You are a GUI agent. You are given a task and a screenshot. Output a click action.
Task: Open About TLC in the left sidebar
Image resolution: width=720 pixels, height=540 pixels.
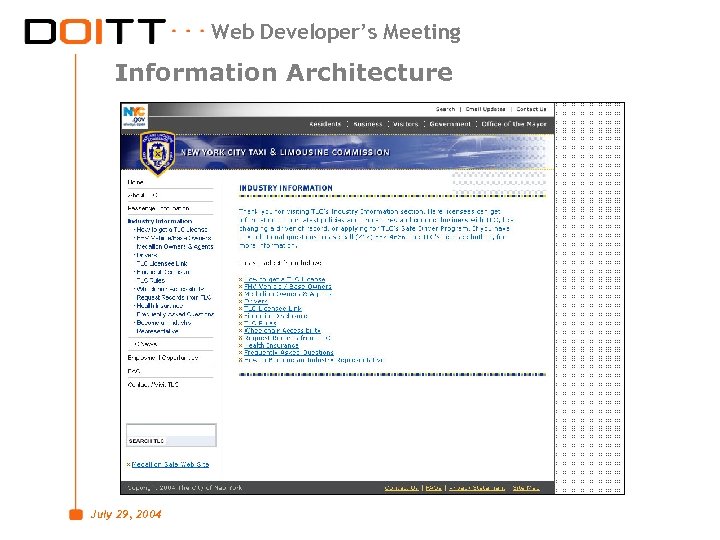142,195
